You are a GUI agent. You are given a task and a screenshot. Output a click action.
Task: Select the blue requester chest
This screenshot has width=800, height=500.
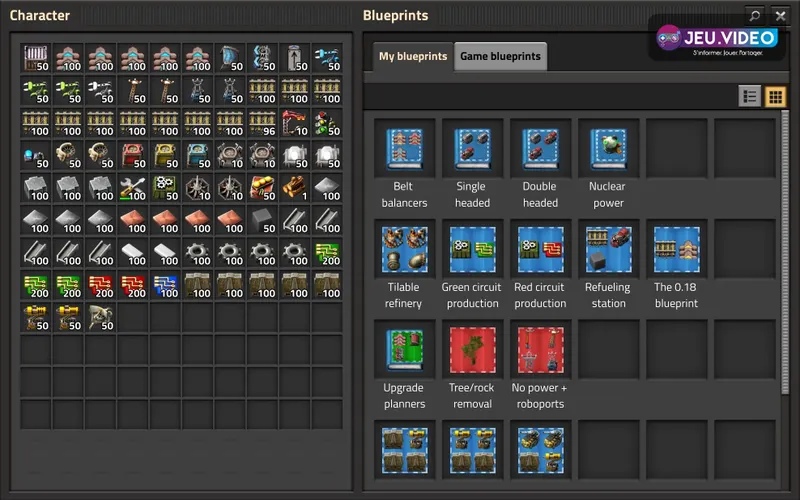pyautogui.click(x=197, y=156)
